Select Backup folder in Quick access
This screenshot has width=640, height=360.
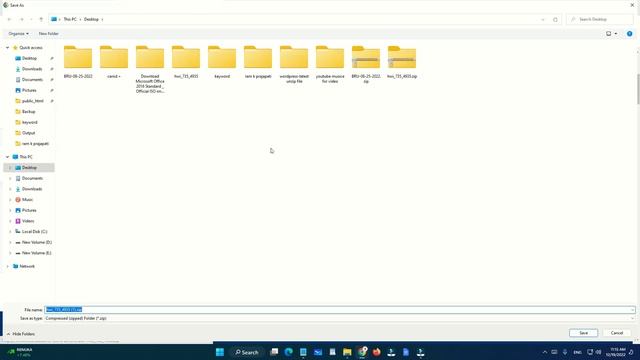[x=28, y=111]
